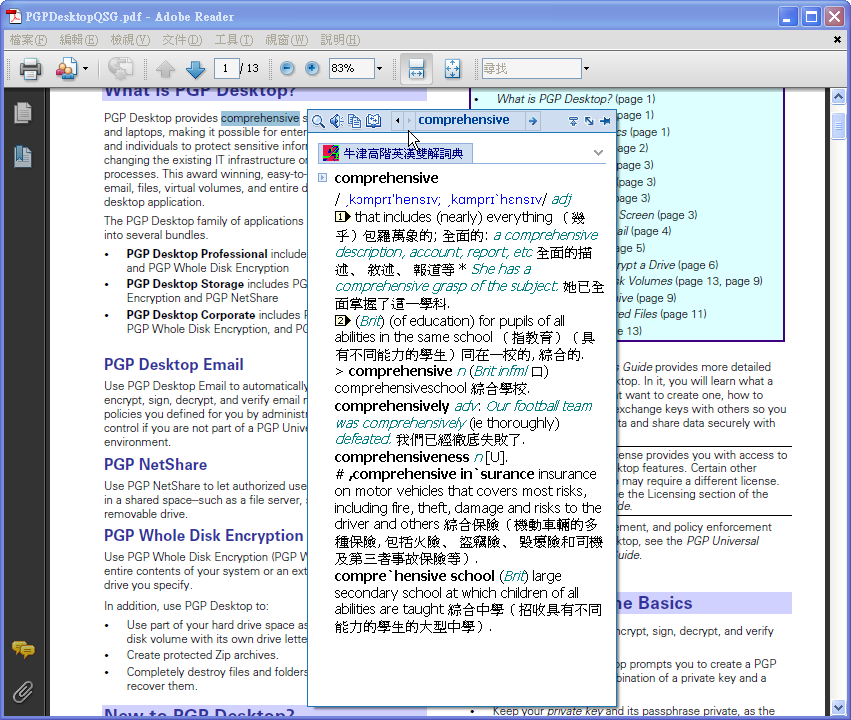Image resolution: width=851 pixels, height=720 pixels.
Task: Open the 檔案(F) menu
Action: pos(28,40)
